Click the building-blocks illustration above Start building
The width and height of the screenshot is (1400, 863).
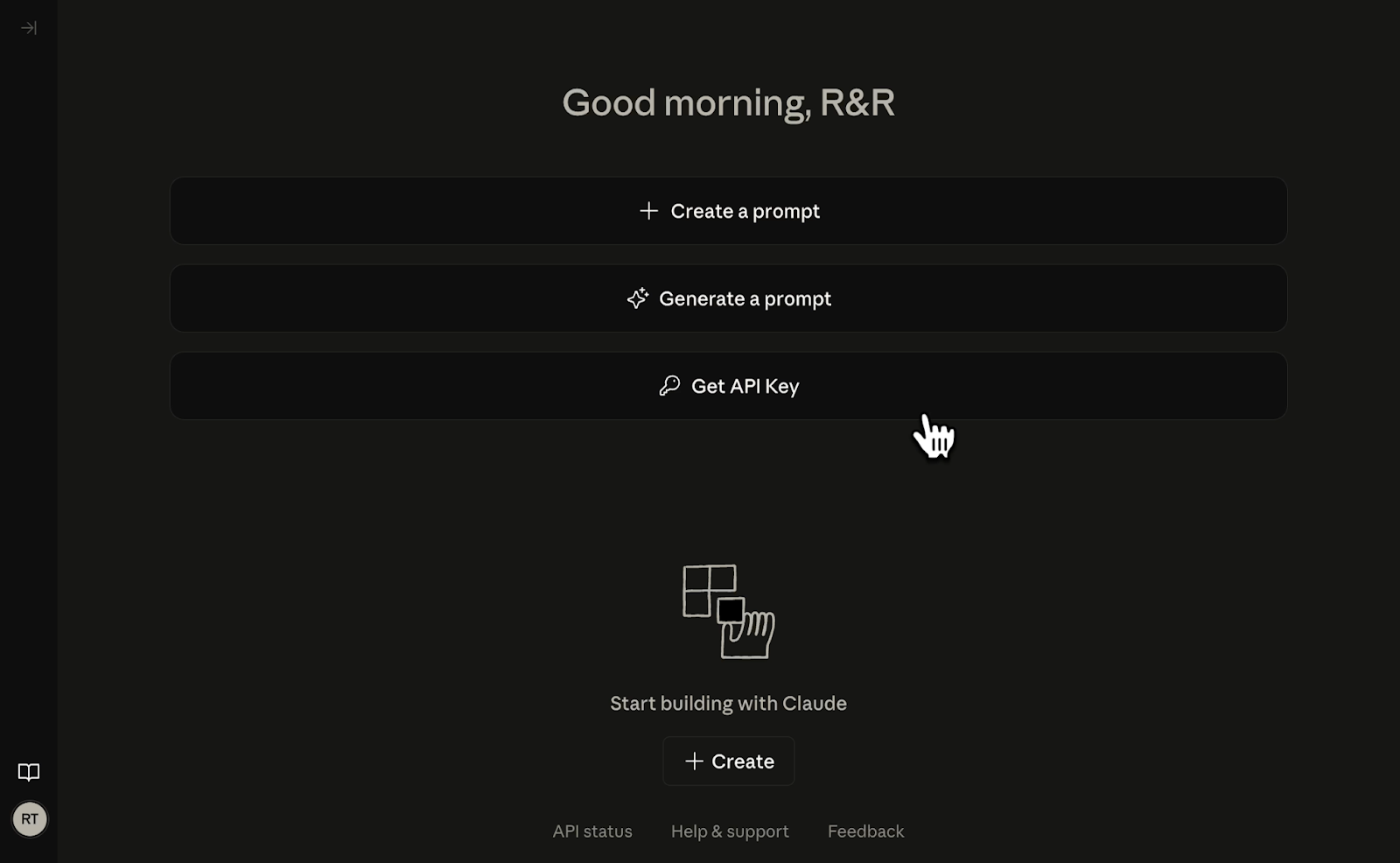pyautogui.click(x=728, y=611)
